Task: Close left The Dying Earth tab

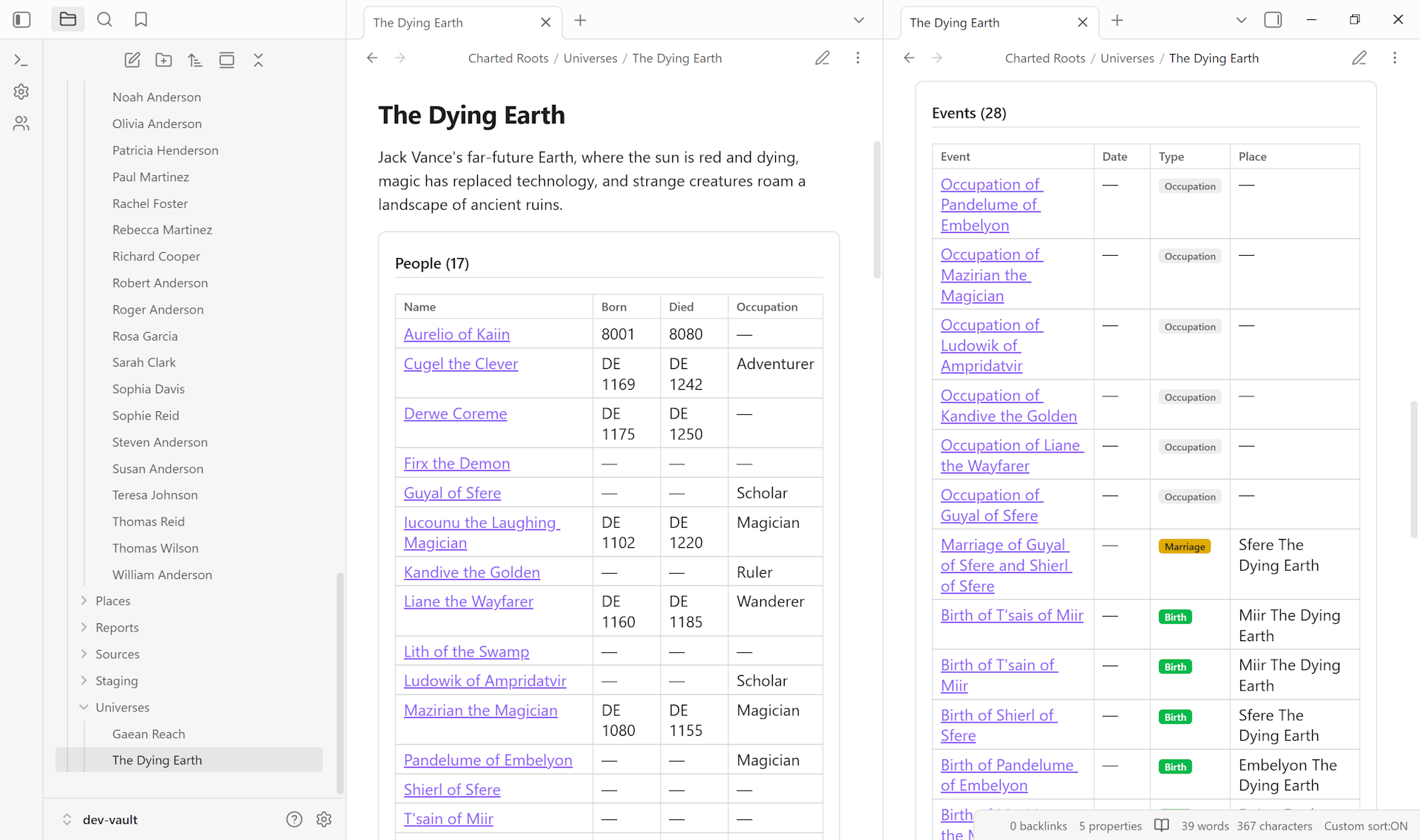Action: pyautogui.click(x=546, y=22)
